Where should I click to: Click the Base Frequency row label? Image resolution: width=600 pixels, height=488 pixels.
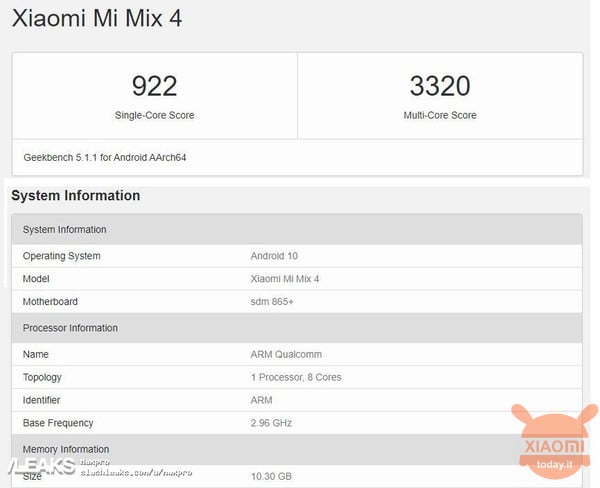pyautogui.click(x=58, y=423)
